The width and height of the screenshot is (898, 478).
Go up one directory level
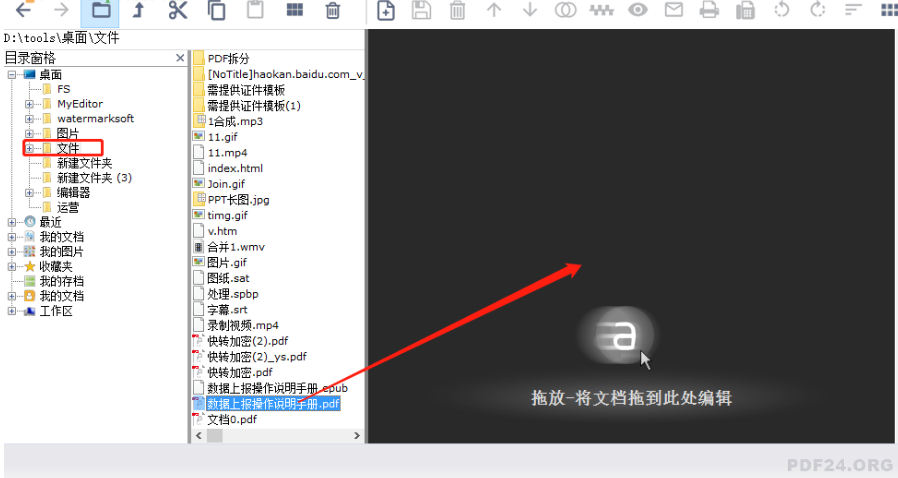click(x=138, y=10)
